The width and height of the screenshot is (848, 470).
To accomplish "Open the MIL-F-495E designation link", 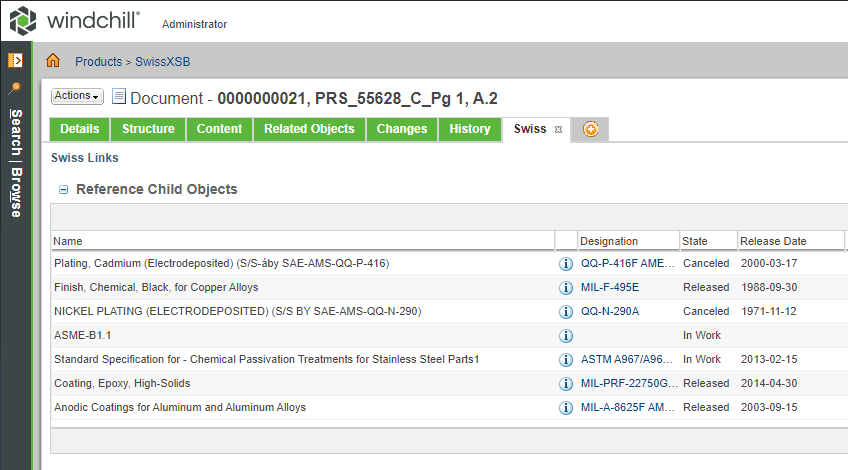I will point(610,287).
